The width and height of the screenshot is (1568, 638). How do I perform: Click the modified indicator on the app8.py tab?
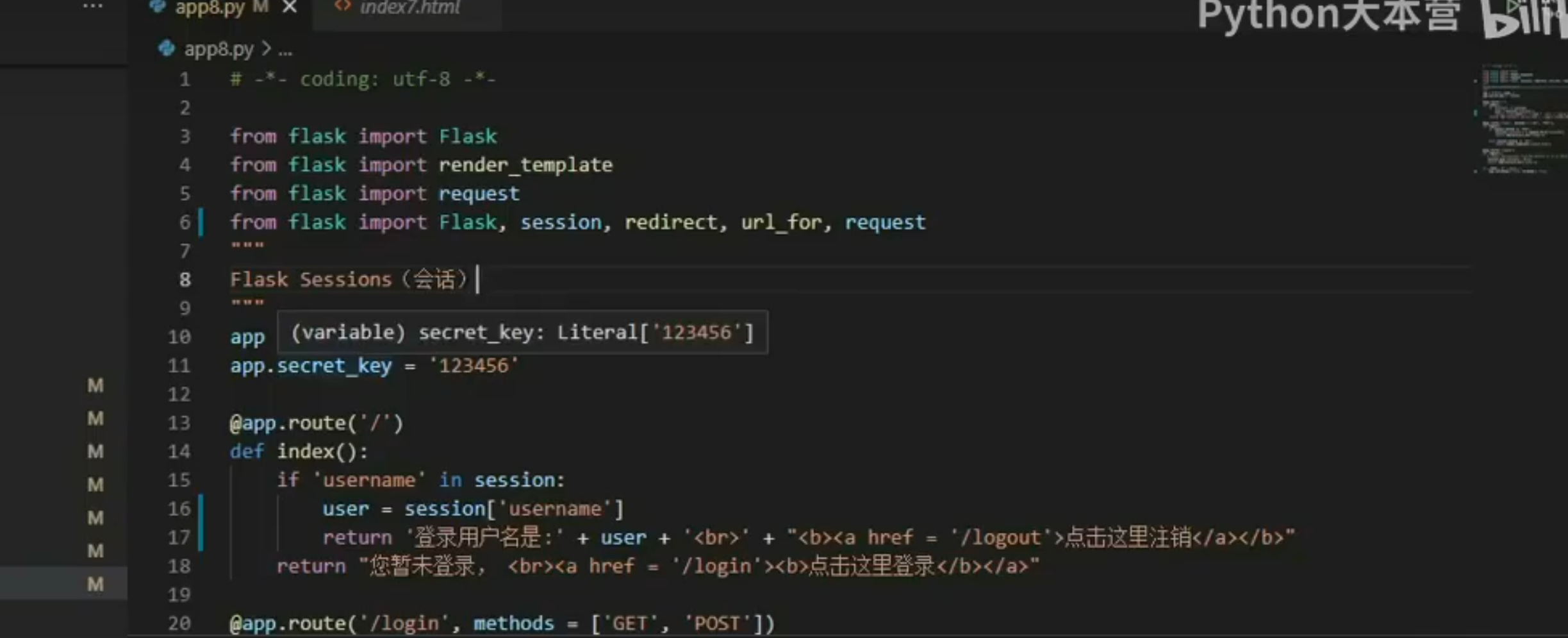pyautogui.click(x=260, y=7)
